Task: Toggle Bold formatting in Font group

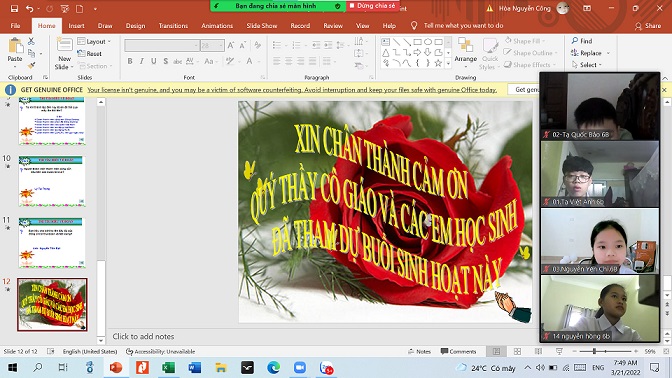Action: pos(130,61)
